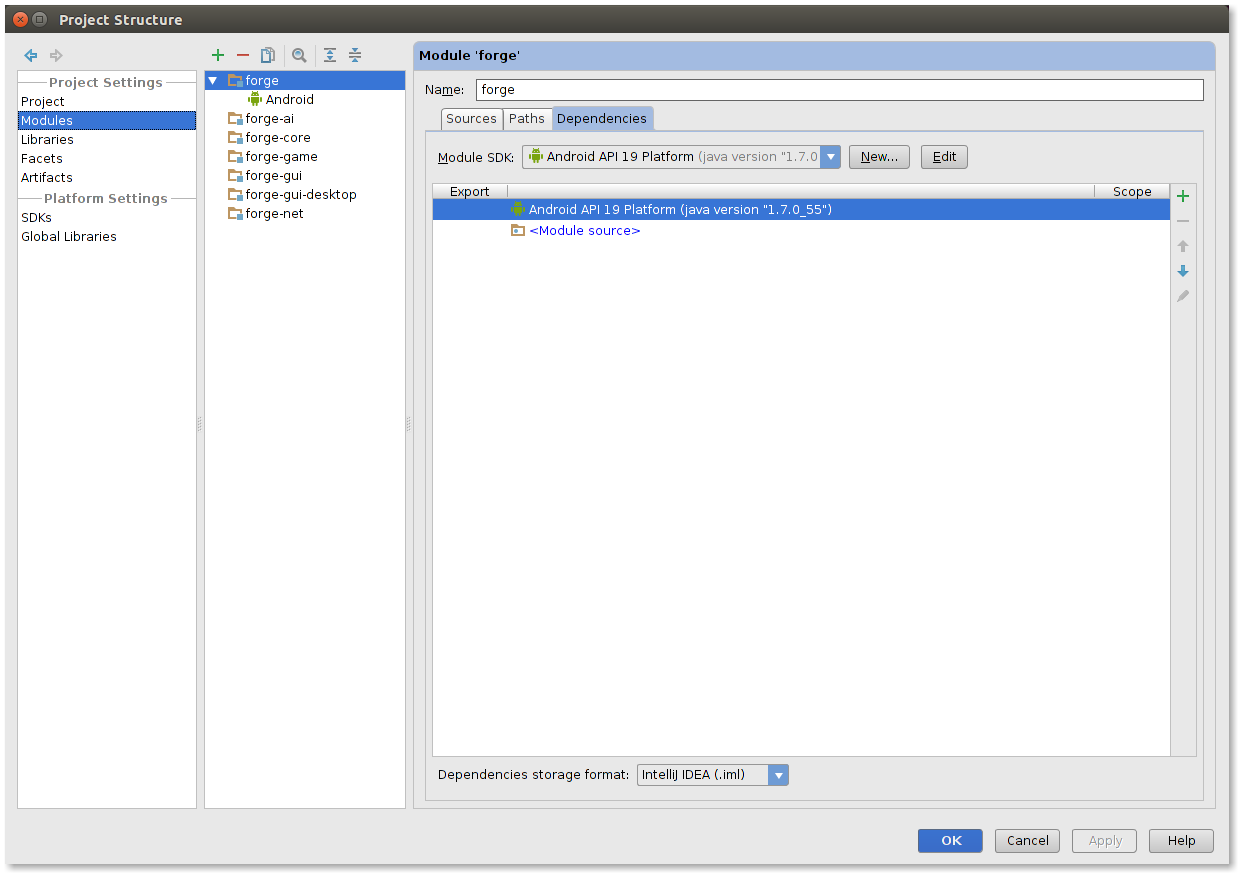The width and height of the screenshot is (1238, 873).
Task: Click the back navigation arrow icon
Action: coord(31,55)
